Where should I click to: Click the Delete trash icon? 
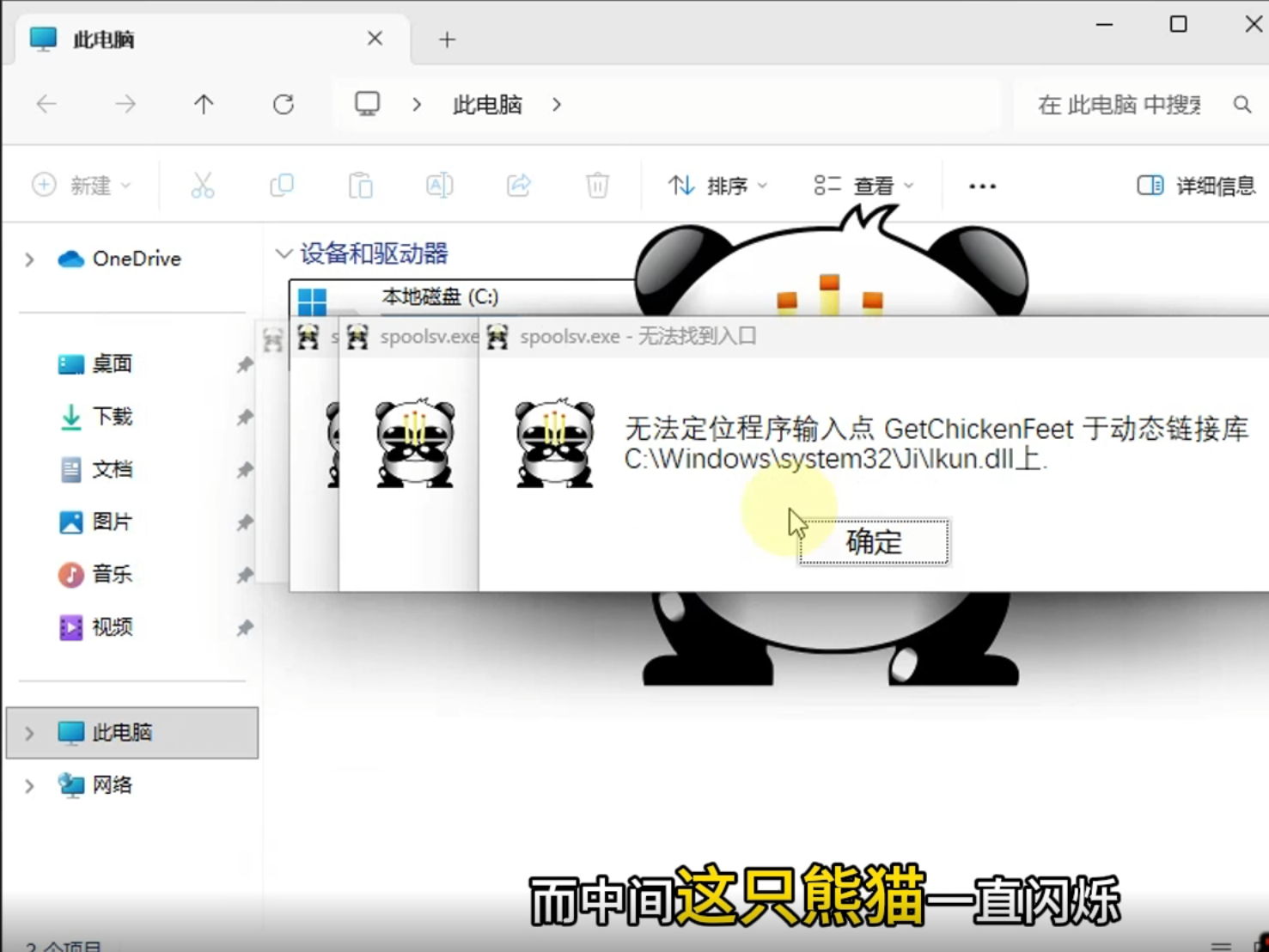click(596, 185)
